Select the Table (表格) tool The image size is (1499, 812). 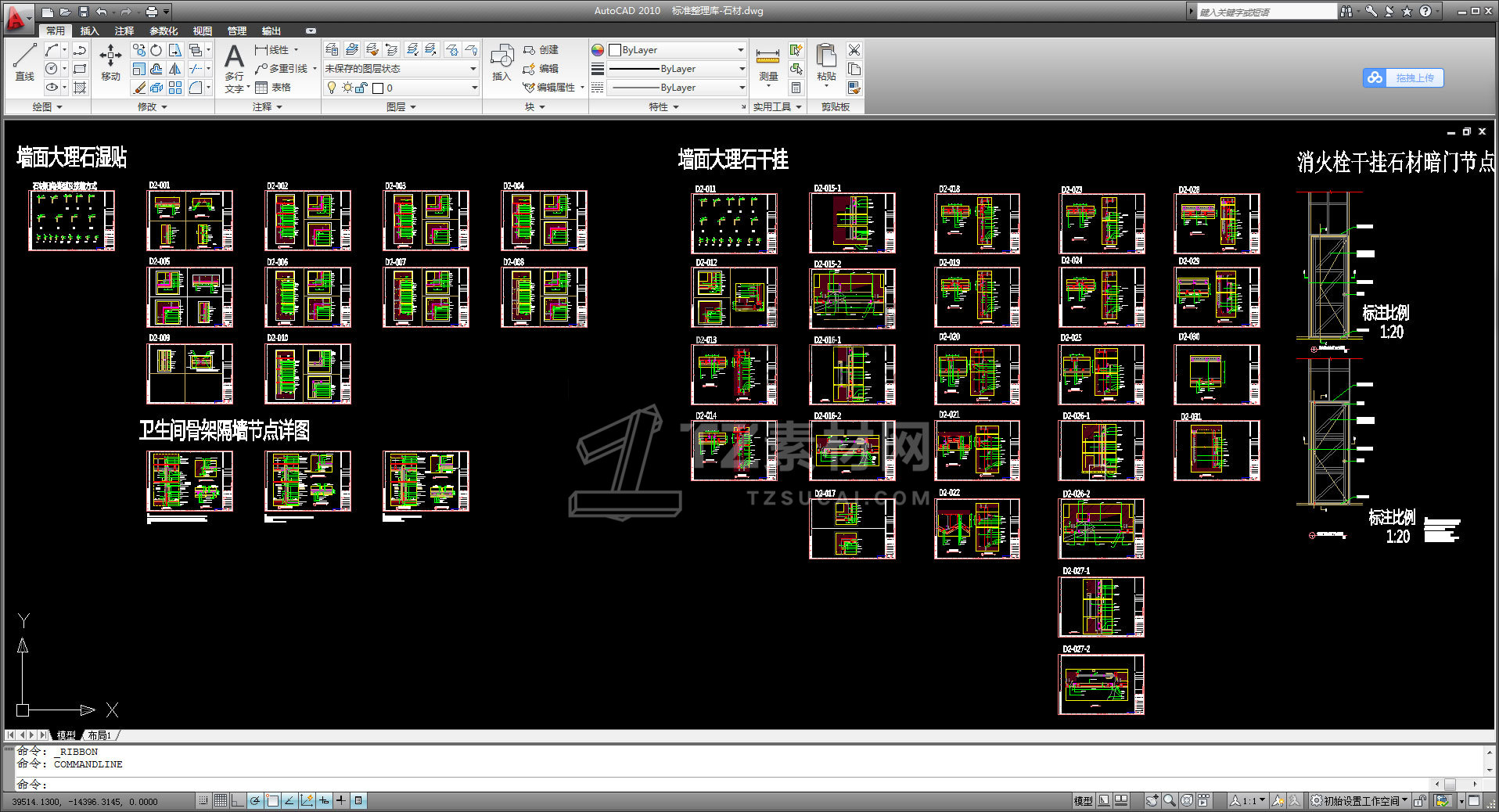(273, 88)
